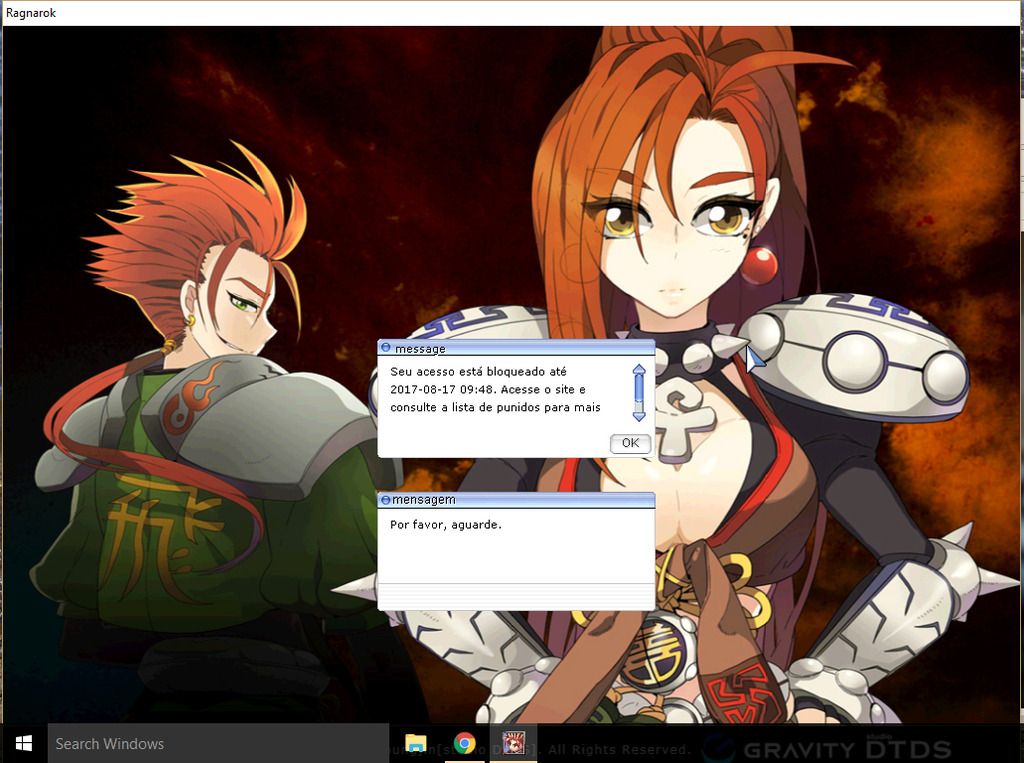Click the female character's red ball earring
The height and width of the screenshot is (763, 1024).
coord(759,265)
